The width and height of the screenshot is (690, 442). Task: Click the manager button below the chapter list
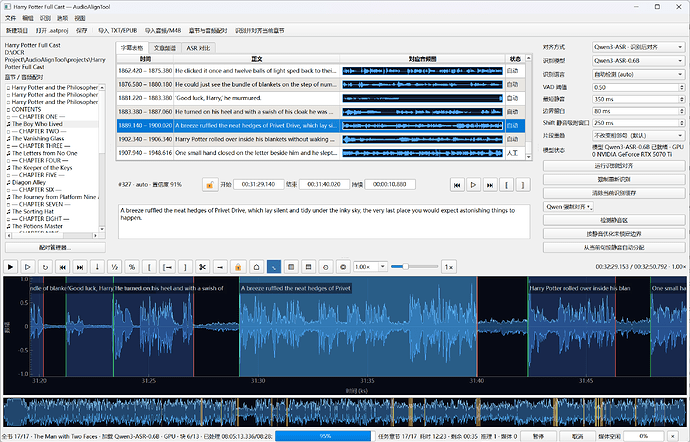click(55, 247)
